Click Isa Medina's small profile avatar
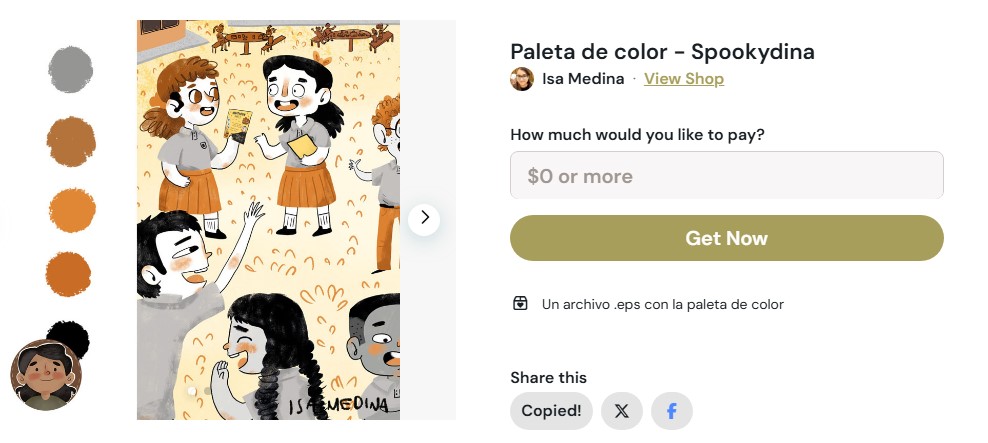 pyautogui.click(x=522, y=79)
